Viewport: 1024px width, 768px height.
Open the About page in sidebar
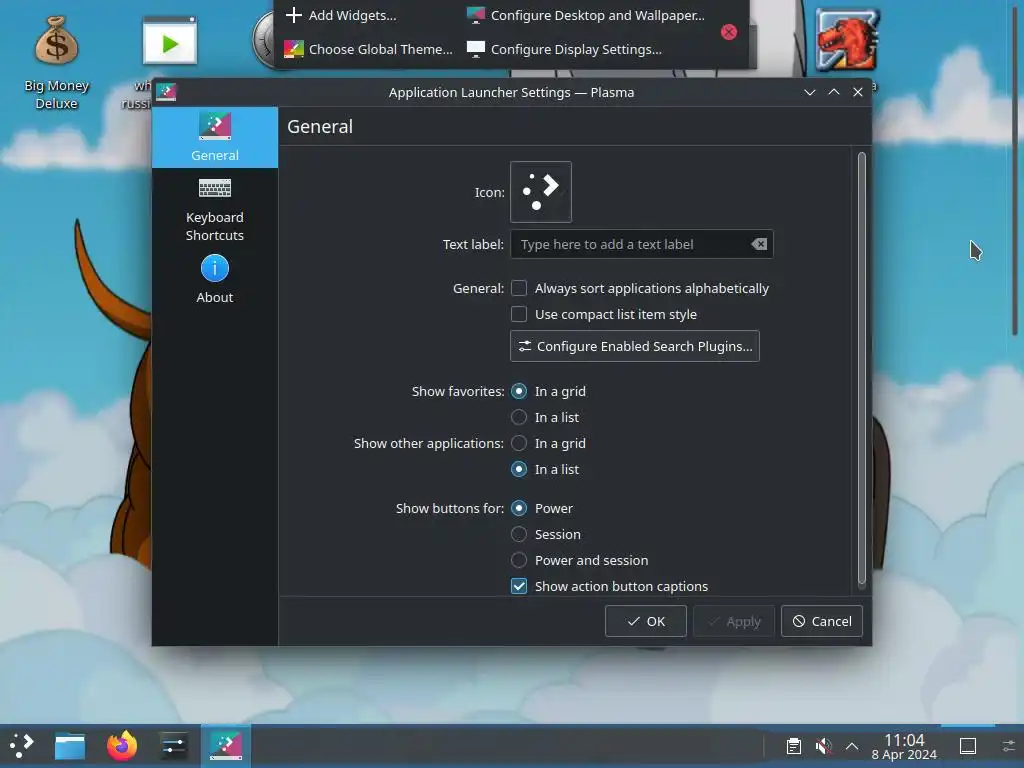(x=214, y=280)
